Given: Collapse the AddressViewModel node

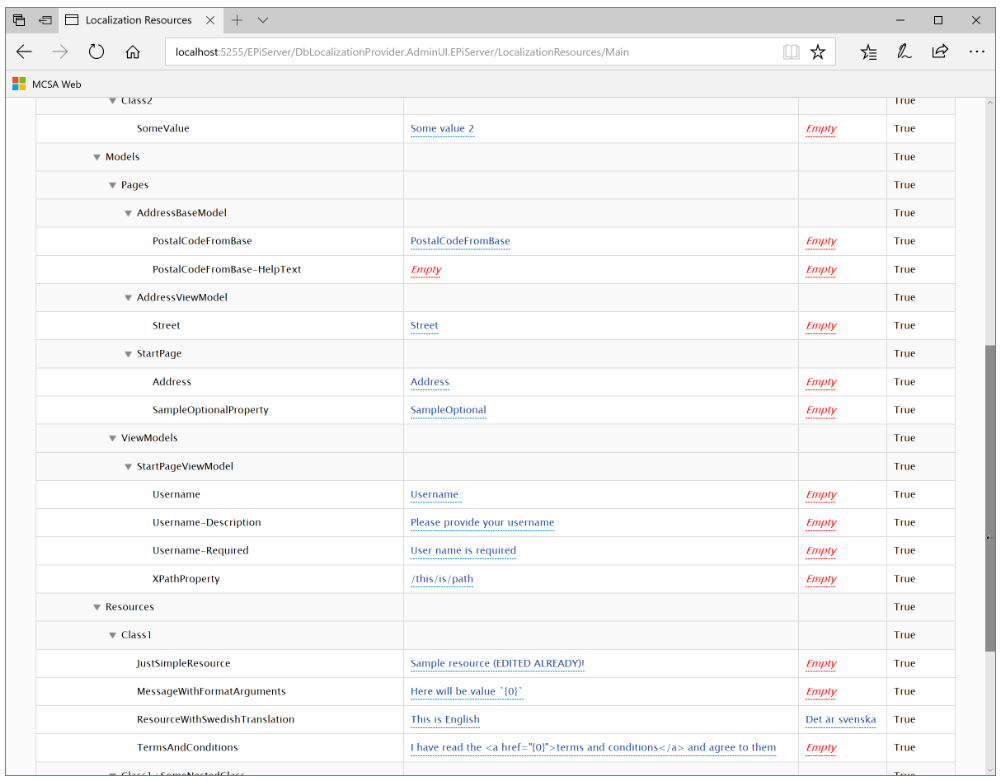Looking at the screenshot, I should click(128, 298).
